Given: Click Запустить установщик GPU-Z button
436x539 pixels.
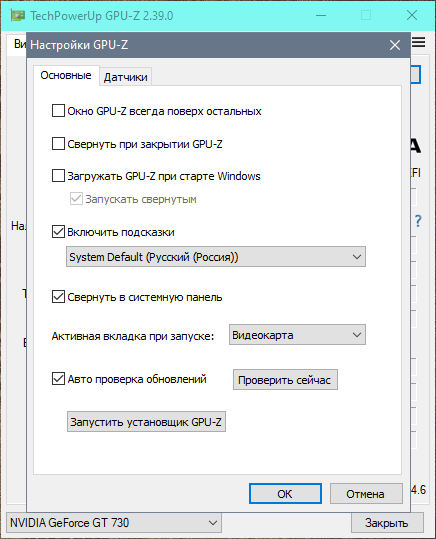Looking at the screenshot, I should [x=146, y=421].
